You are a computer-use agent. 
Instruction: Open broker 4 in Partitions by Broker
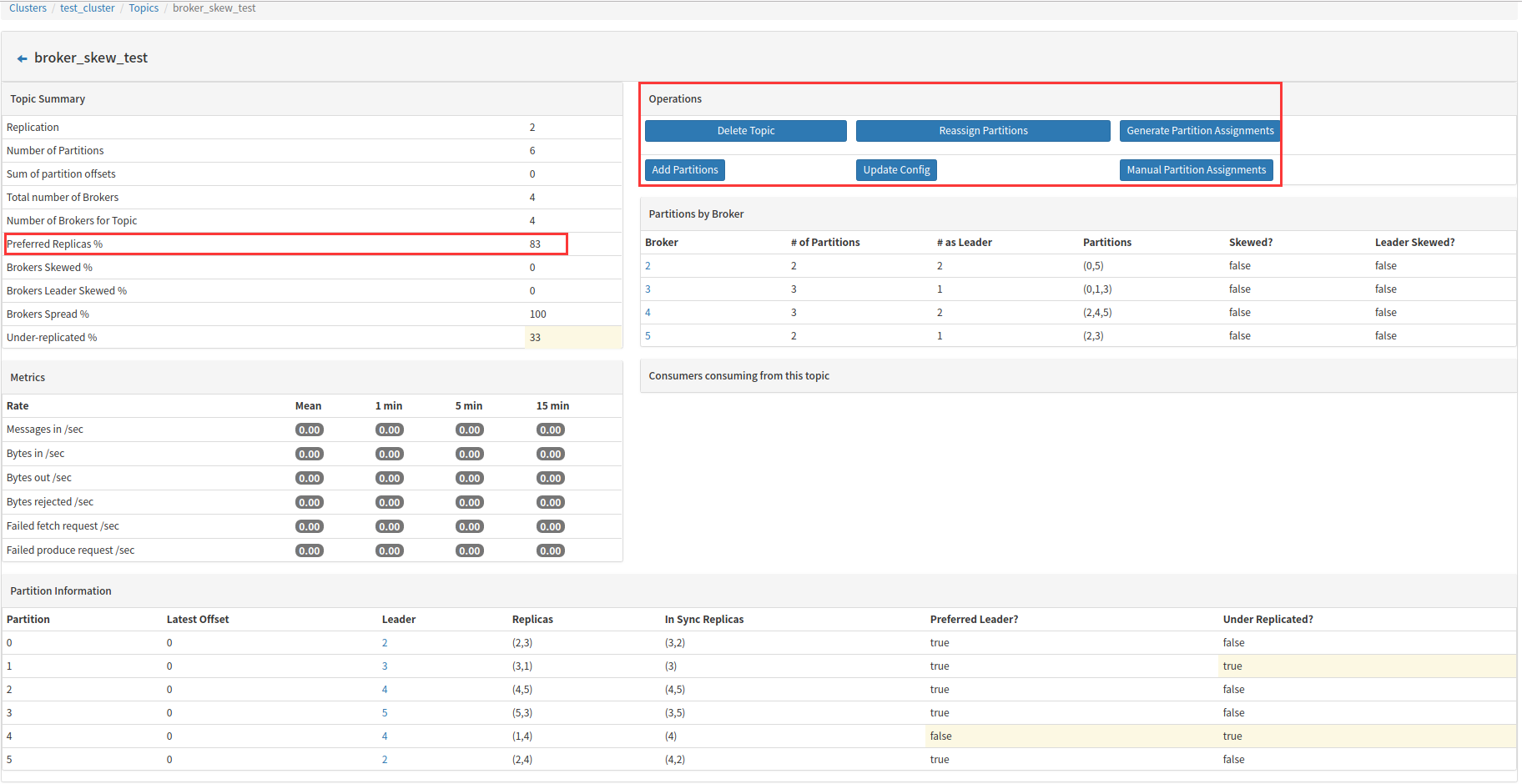coord(648,312)
